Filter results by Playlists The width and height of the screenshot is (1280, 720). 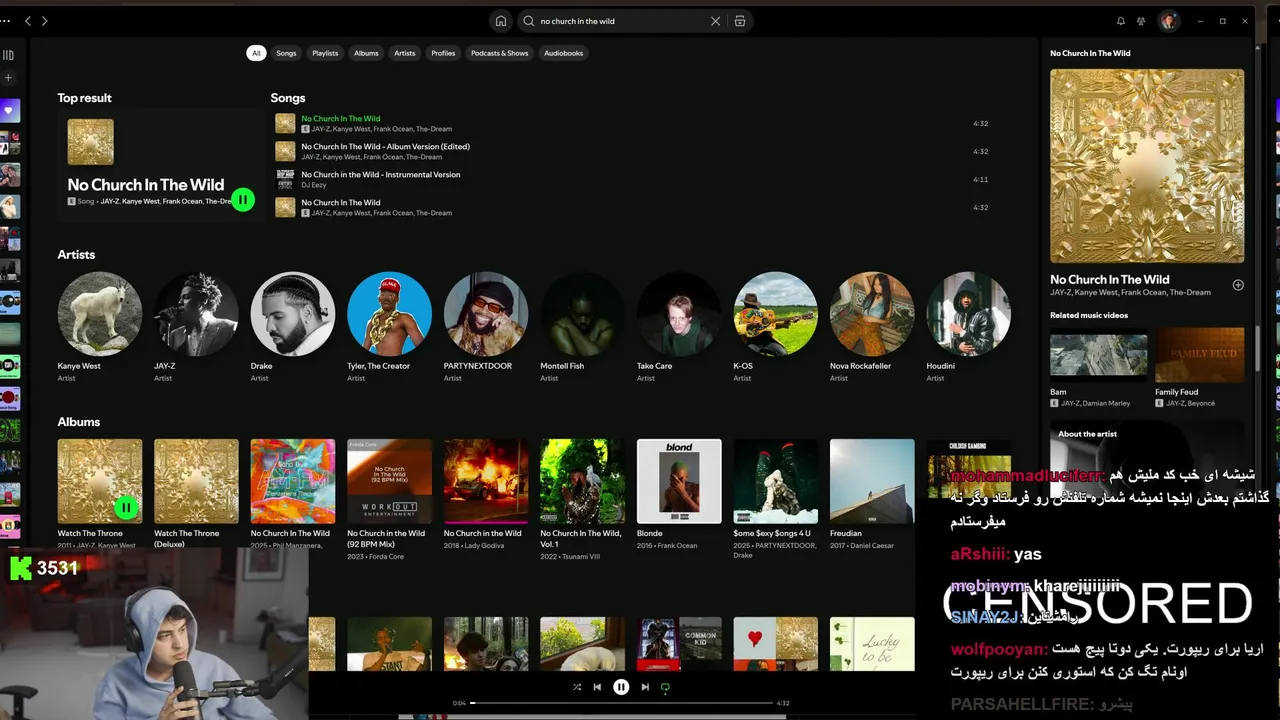[325, 53]
